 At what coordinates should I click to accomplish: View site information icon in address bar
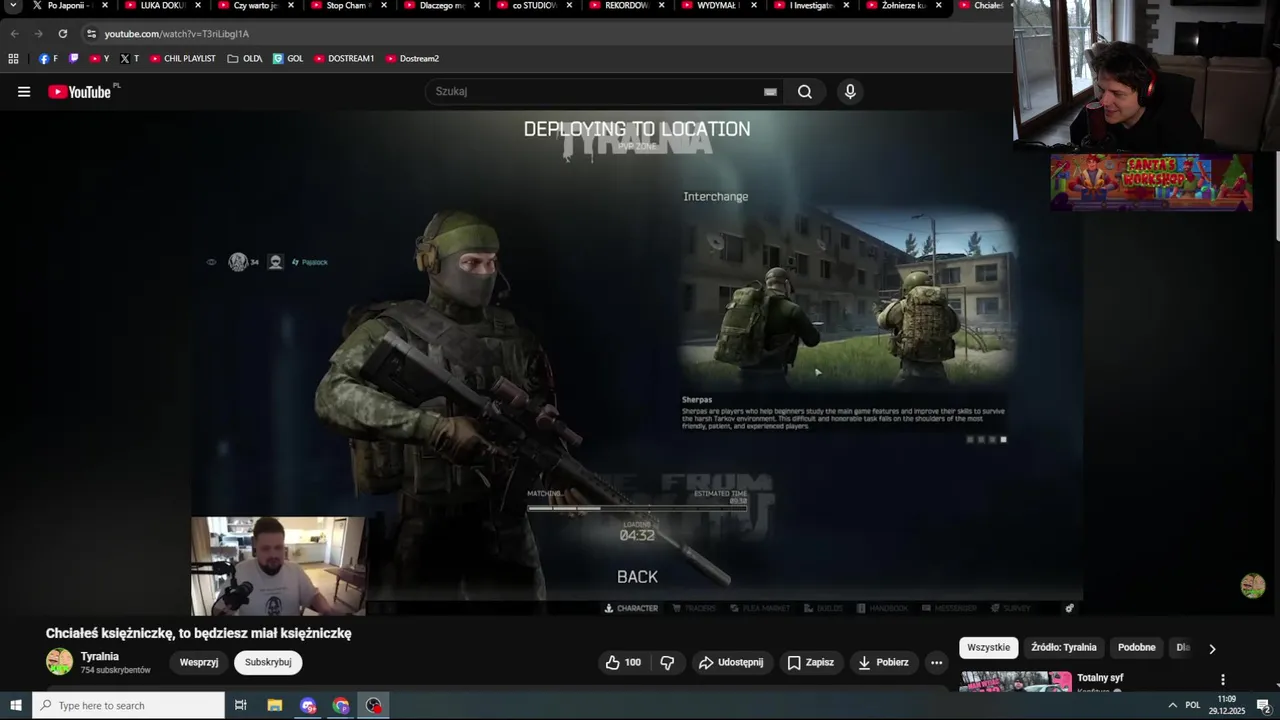point(91,34)
